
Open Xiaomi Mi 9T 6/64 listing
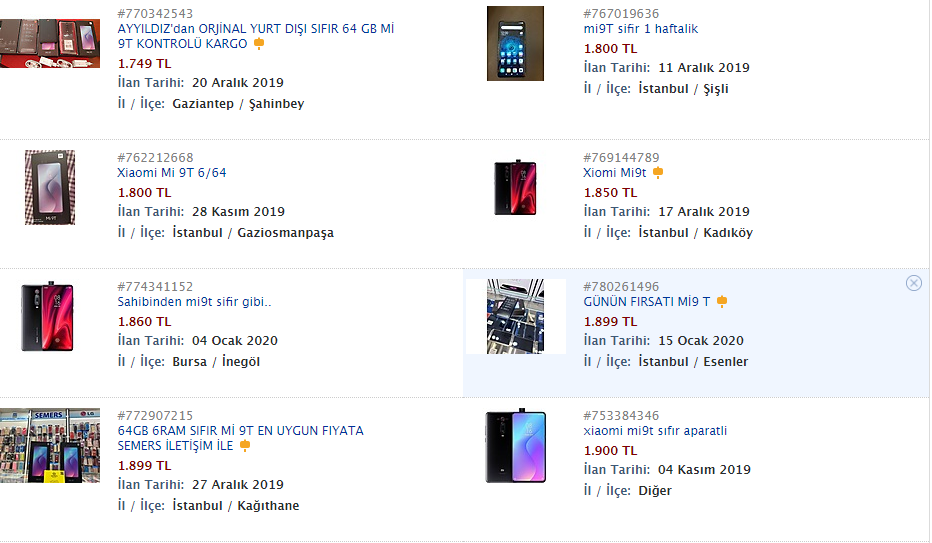click(172, 173)
